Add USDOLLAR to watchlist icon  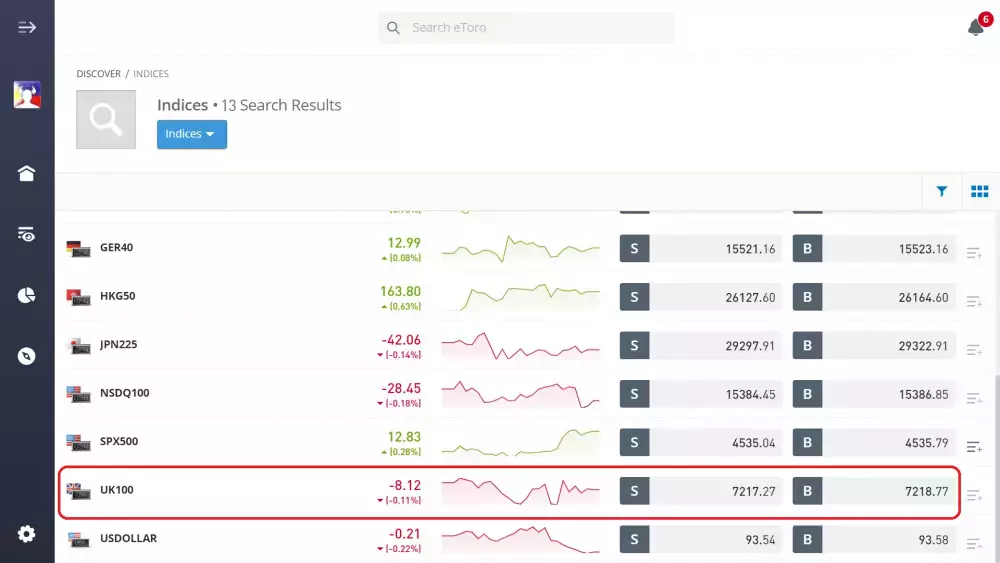(974, 544)
